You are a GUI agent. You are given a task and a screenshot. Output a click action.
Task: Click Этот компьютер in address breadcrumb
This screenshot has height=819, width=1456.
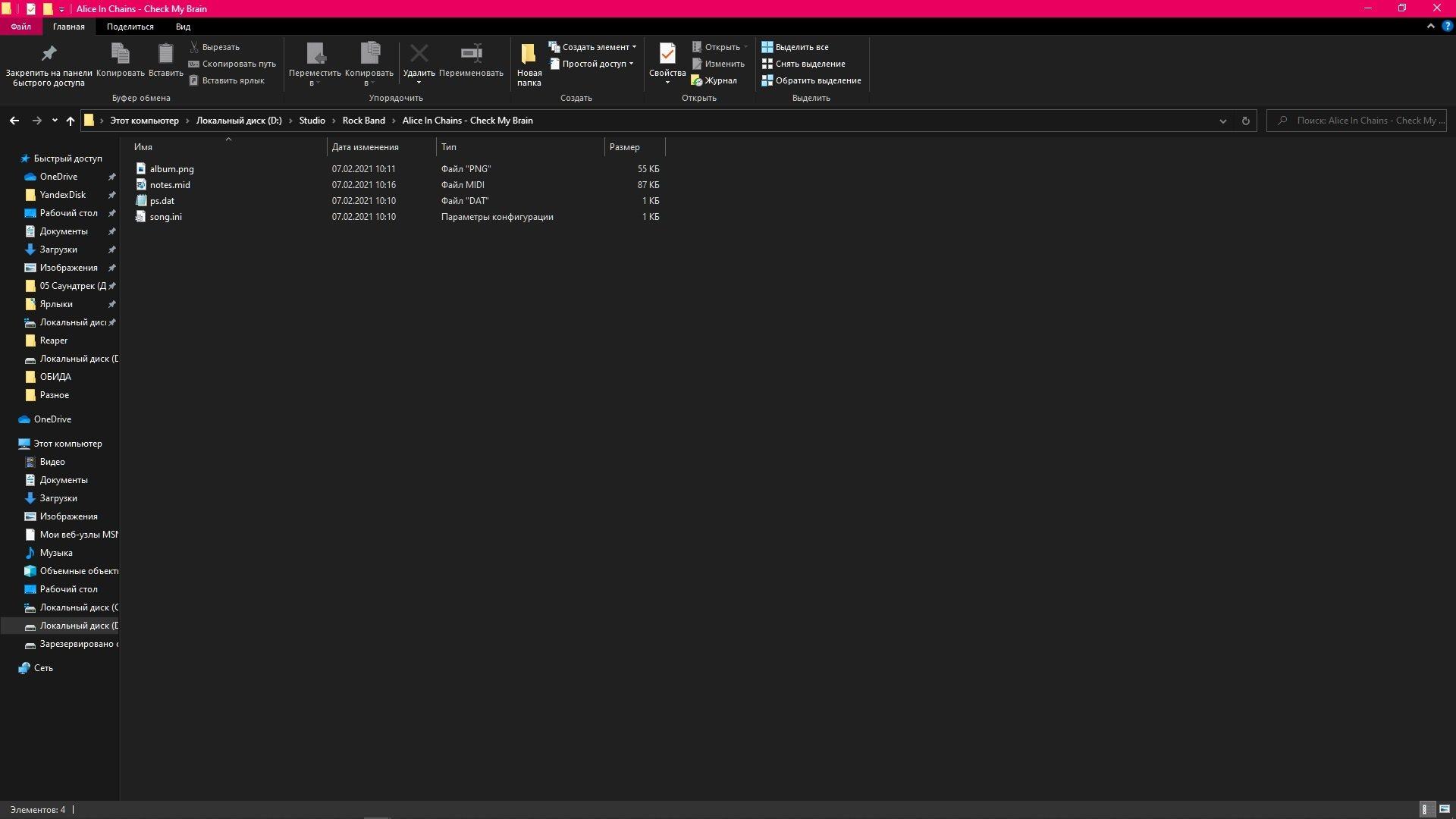click(144, 121)
